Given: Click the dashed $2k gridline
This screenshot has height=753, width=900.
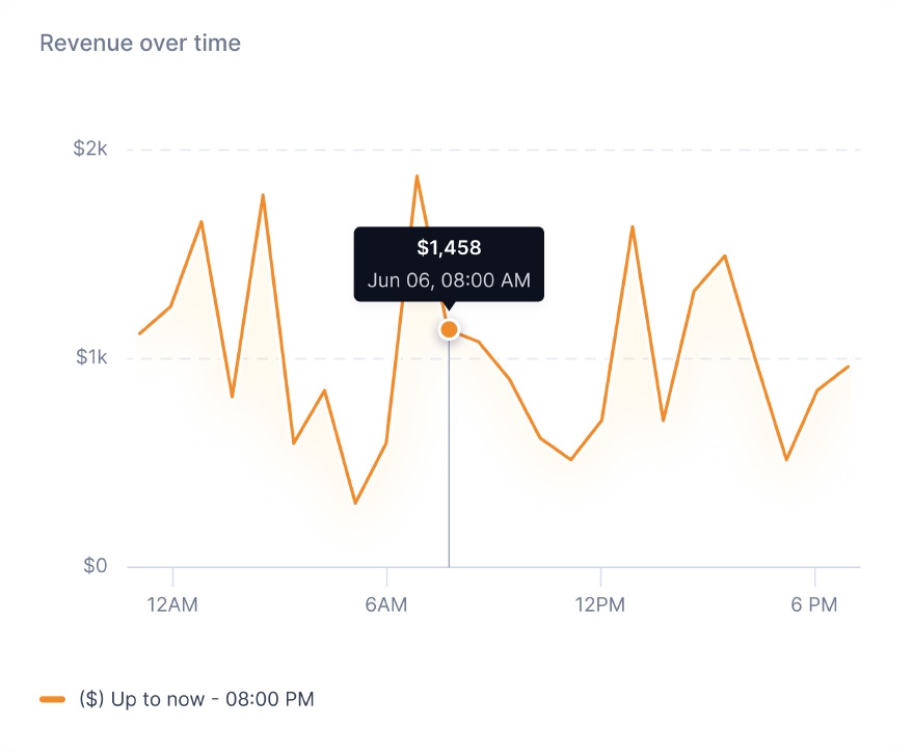Looking at the screenshot, I should 600,150.
